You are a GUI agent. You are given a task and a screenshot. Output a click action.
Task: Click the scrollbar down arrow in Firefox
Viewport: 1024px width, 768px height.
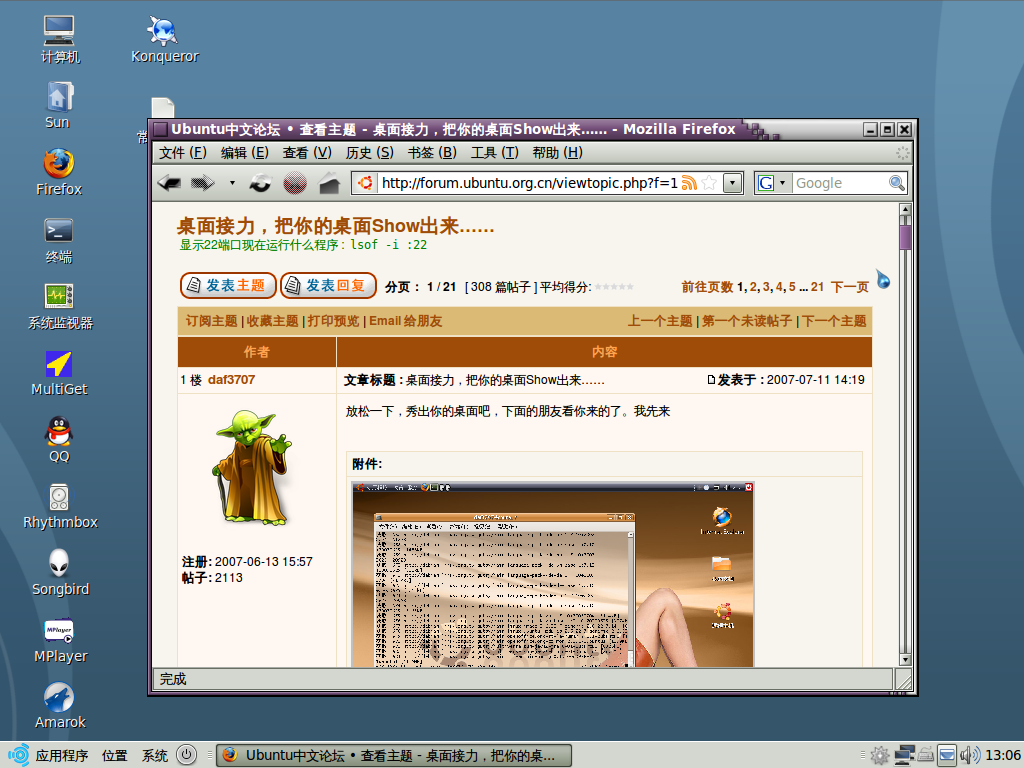coord(905,660)
